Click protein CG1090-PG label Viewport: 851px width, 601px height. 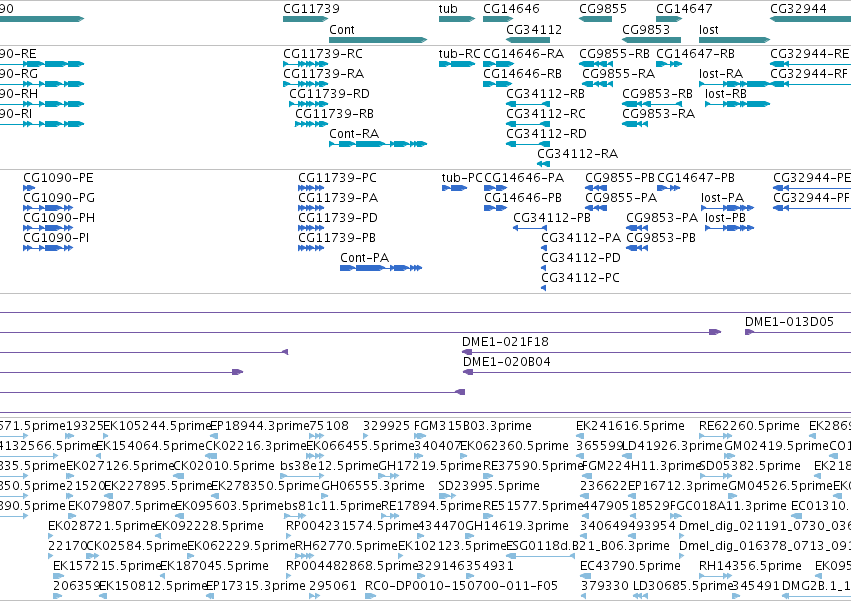(59, 198)
